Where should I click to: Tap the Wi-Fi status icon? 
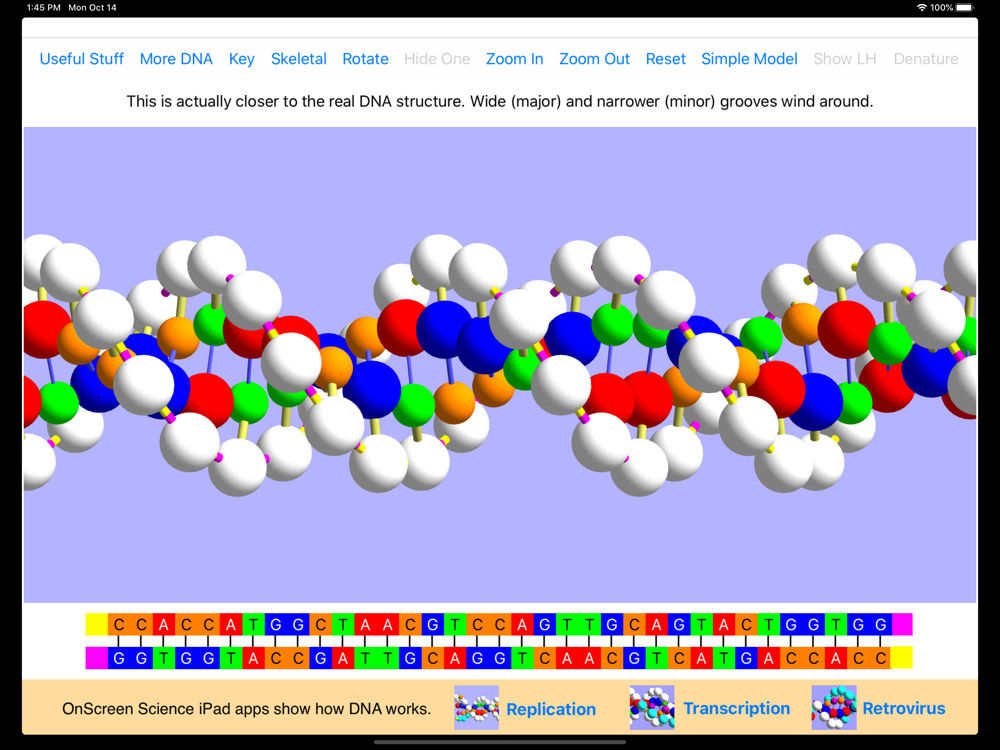pyautogui.click(x=922, y=8)
